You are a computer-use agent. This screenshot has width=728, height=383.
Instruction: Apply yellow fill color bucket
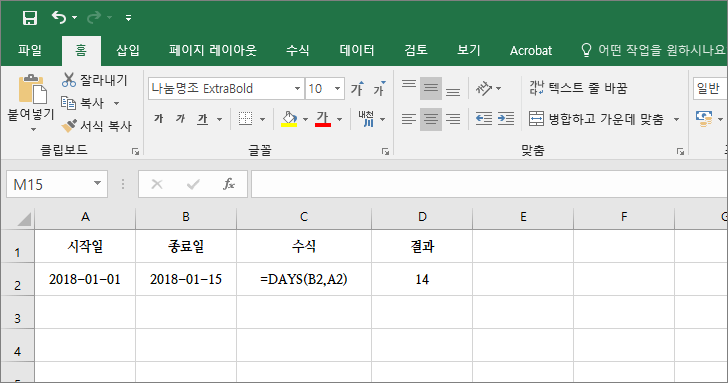click(x=289, y=119)
